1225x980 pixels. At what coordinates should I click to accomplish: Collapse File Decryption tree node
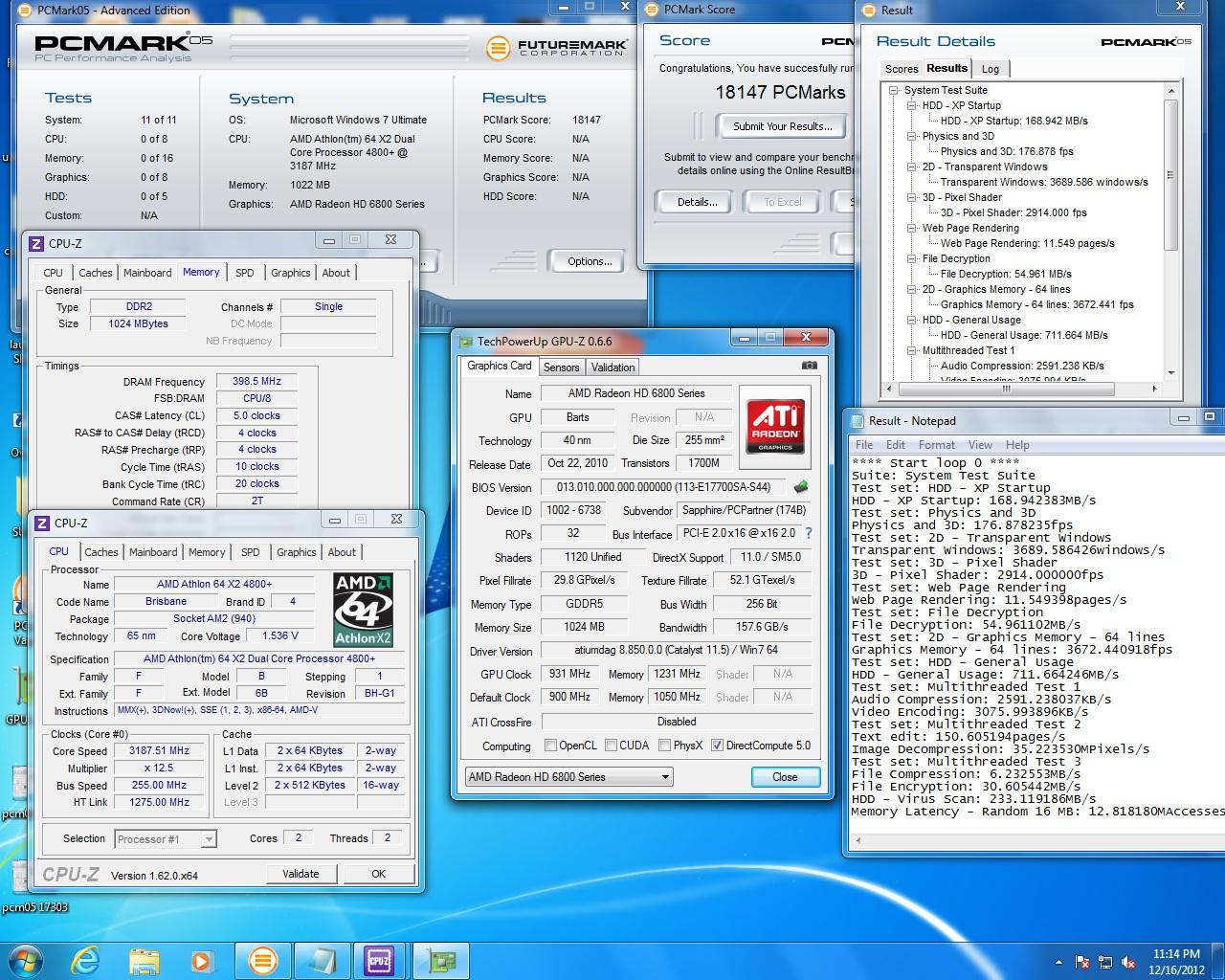tap(912, 258)
